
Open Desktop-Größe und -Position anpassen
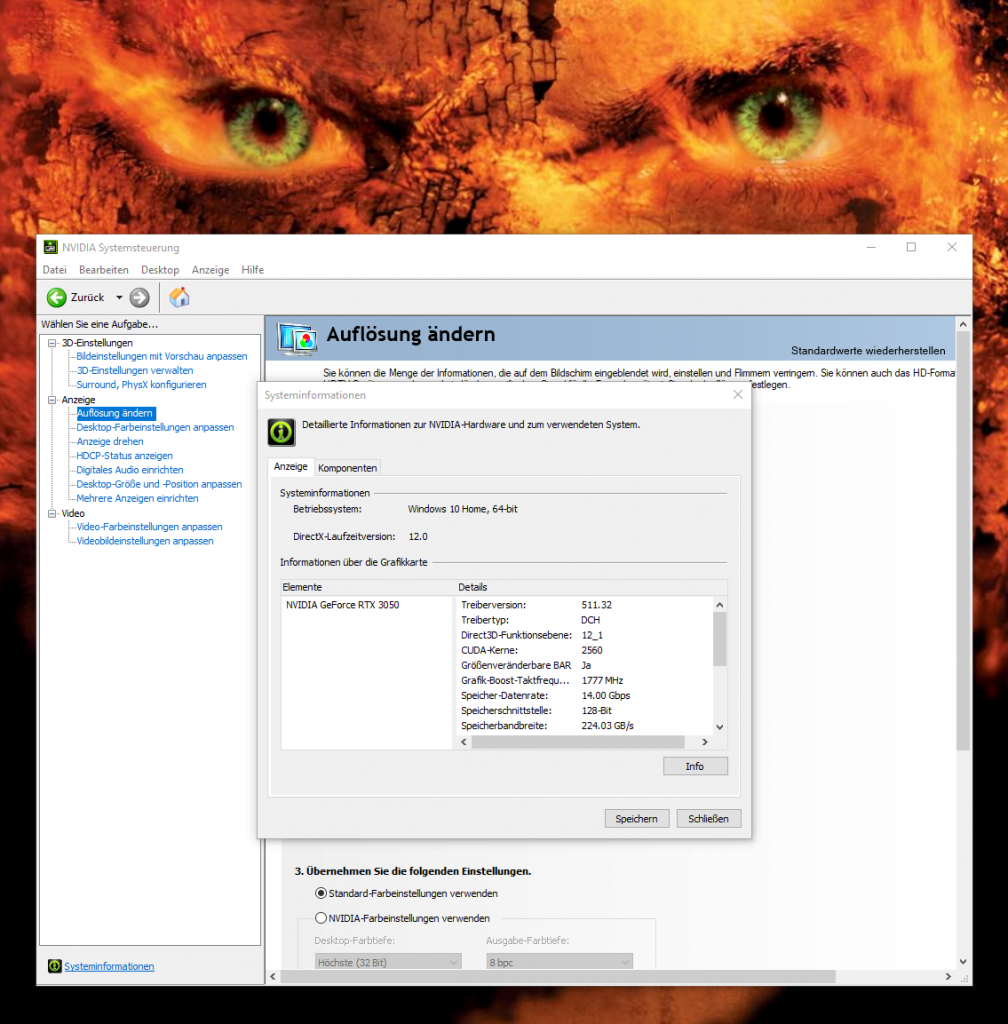click(159, 484)
